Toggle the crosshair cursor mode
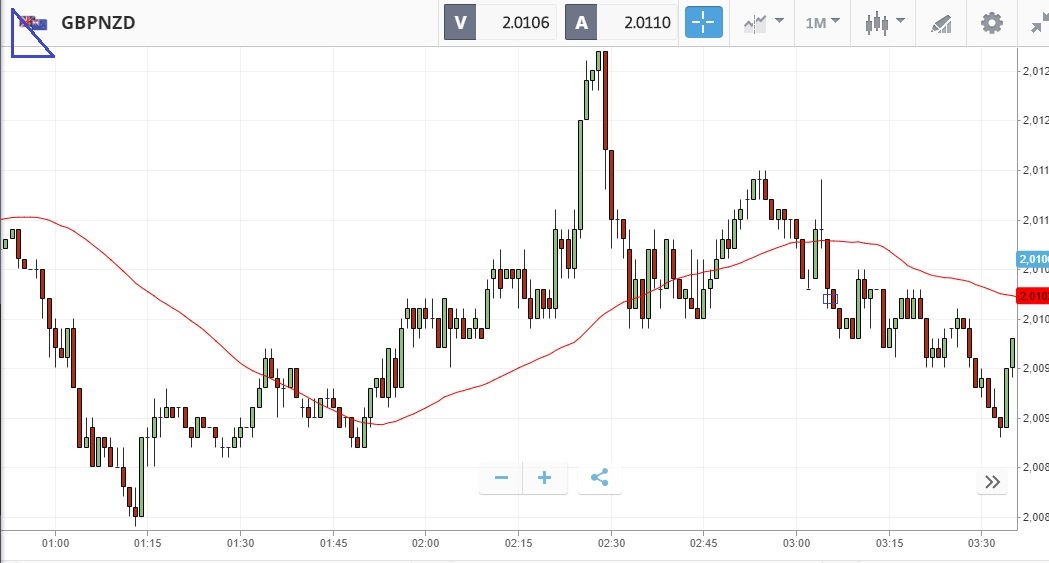This screenshot has width=1049, height=563. click(x=703, y=22)
